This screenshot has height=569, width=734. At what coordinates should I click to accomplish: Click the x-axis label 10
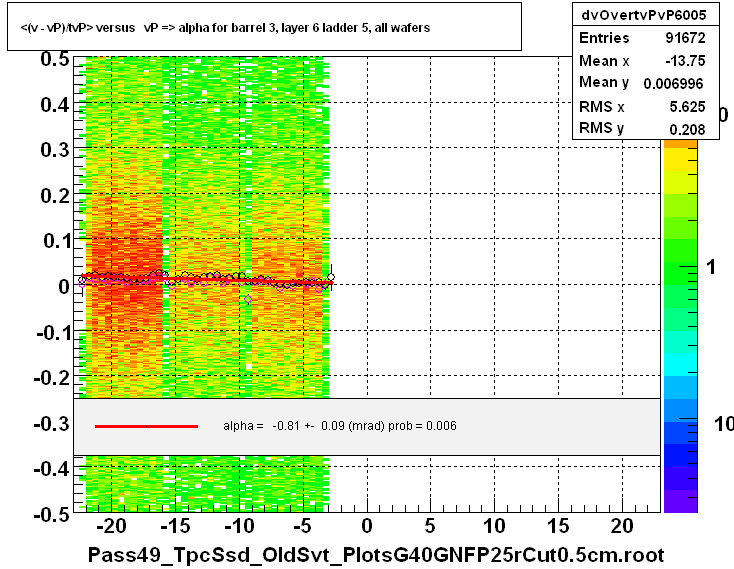click(494, 526)
